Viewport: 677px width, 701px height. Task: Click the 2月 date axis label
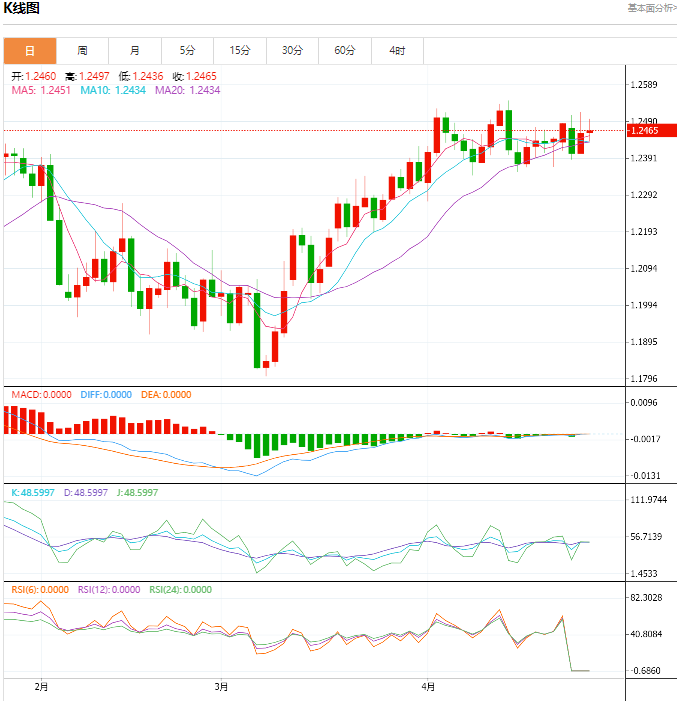tap(41, 687)
